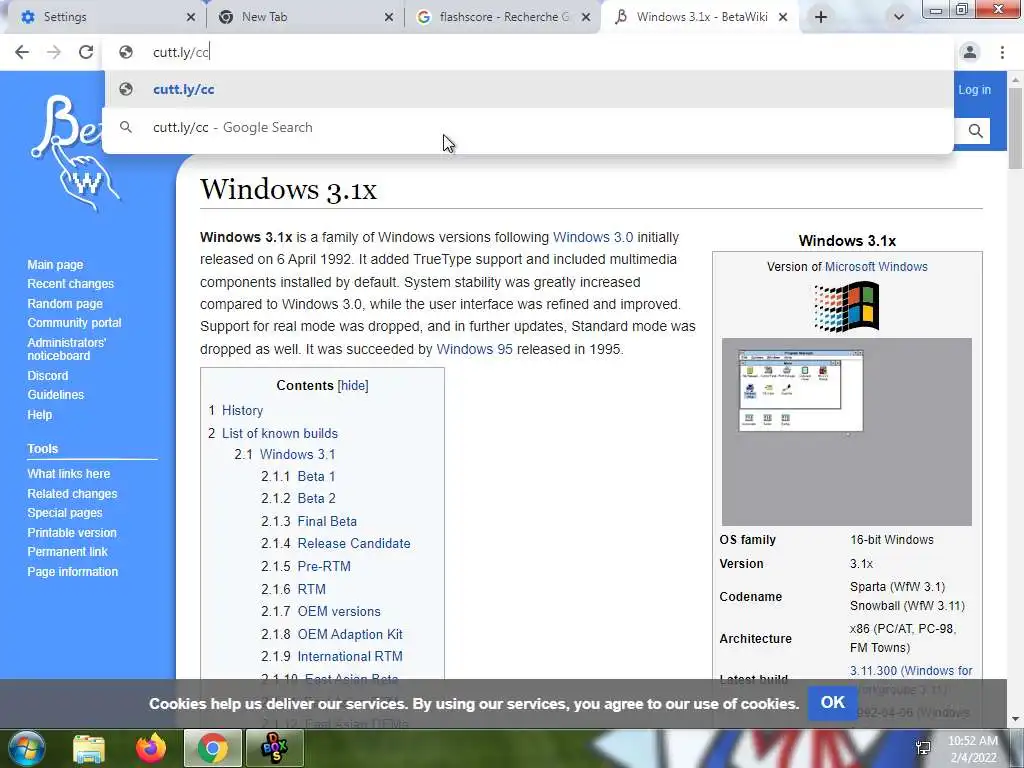Open Chrome's three-dot menu
Image resolution: width=1024 pixels, height=768 pixels.
tap(1002, 52)
